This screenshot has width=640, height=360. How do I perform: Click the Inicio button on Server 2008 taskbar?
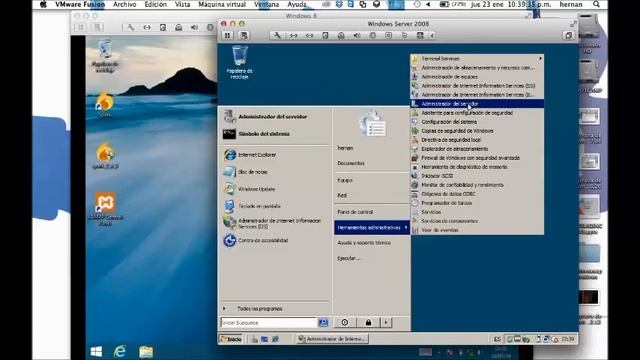click(232, 339)
